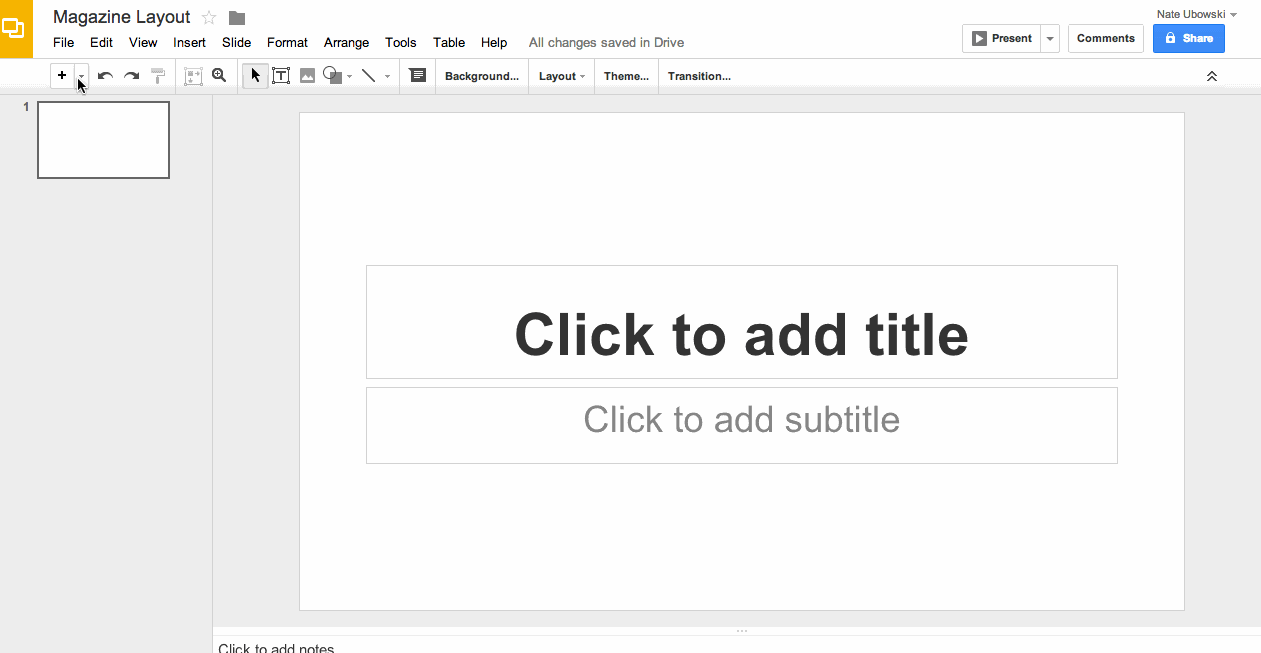Click the Magazine Layout document title

[x=121, y=17]
